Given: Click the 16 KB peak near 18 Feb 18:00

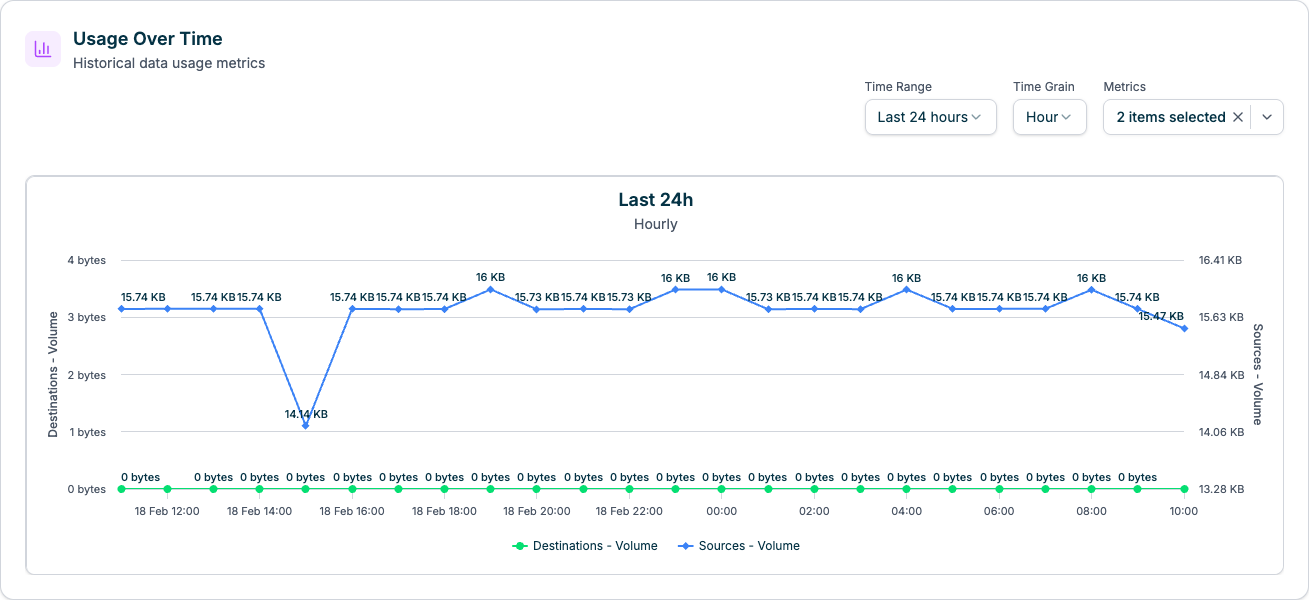Looking at the screenshot, I should point(489,289).
